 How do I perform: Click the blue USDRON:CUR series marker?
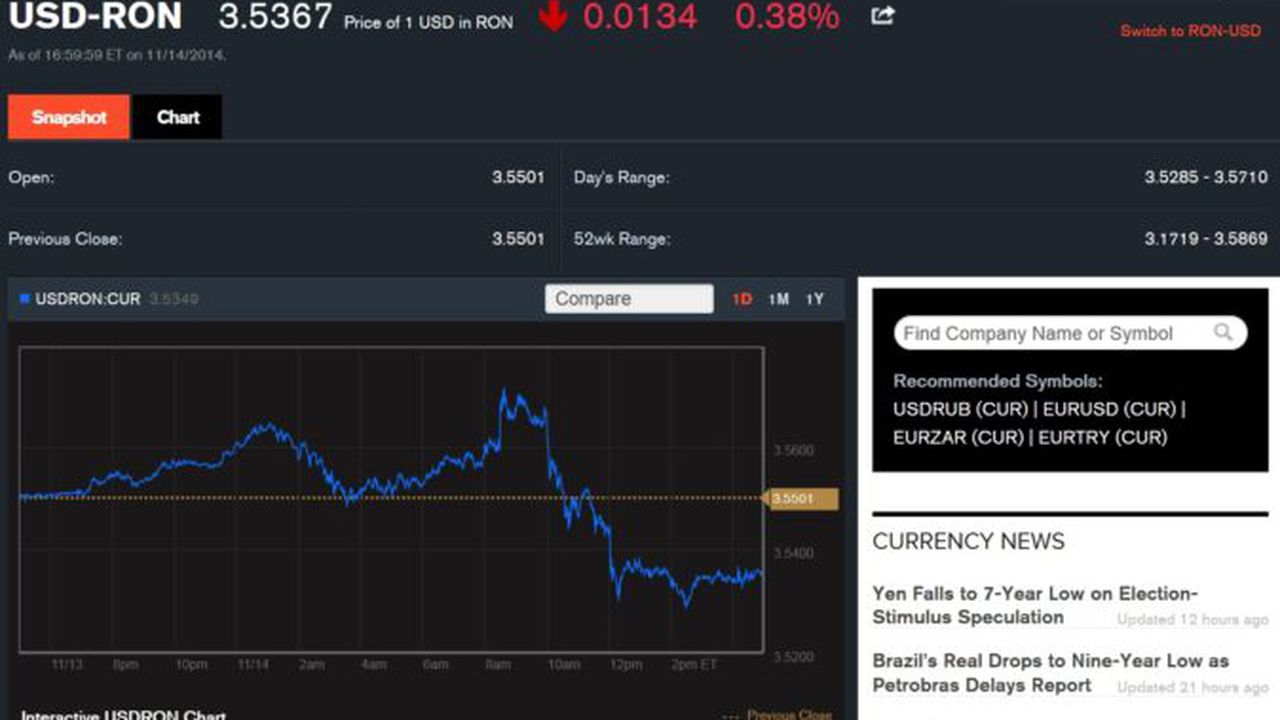point(25,298)
